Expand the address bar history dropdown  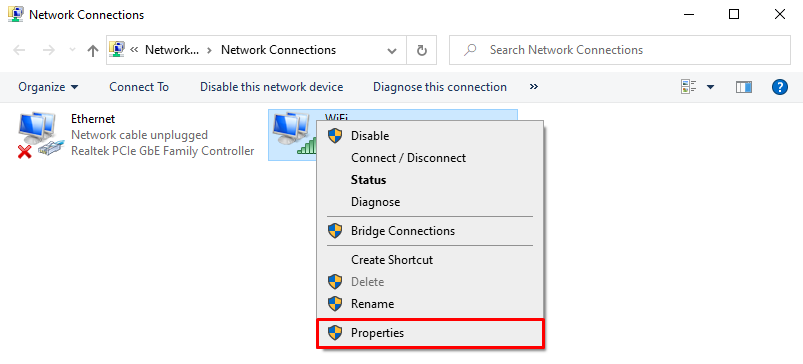click(x=392, y=50)
